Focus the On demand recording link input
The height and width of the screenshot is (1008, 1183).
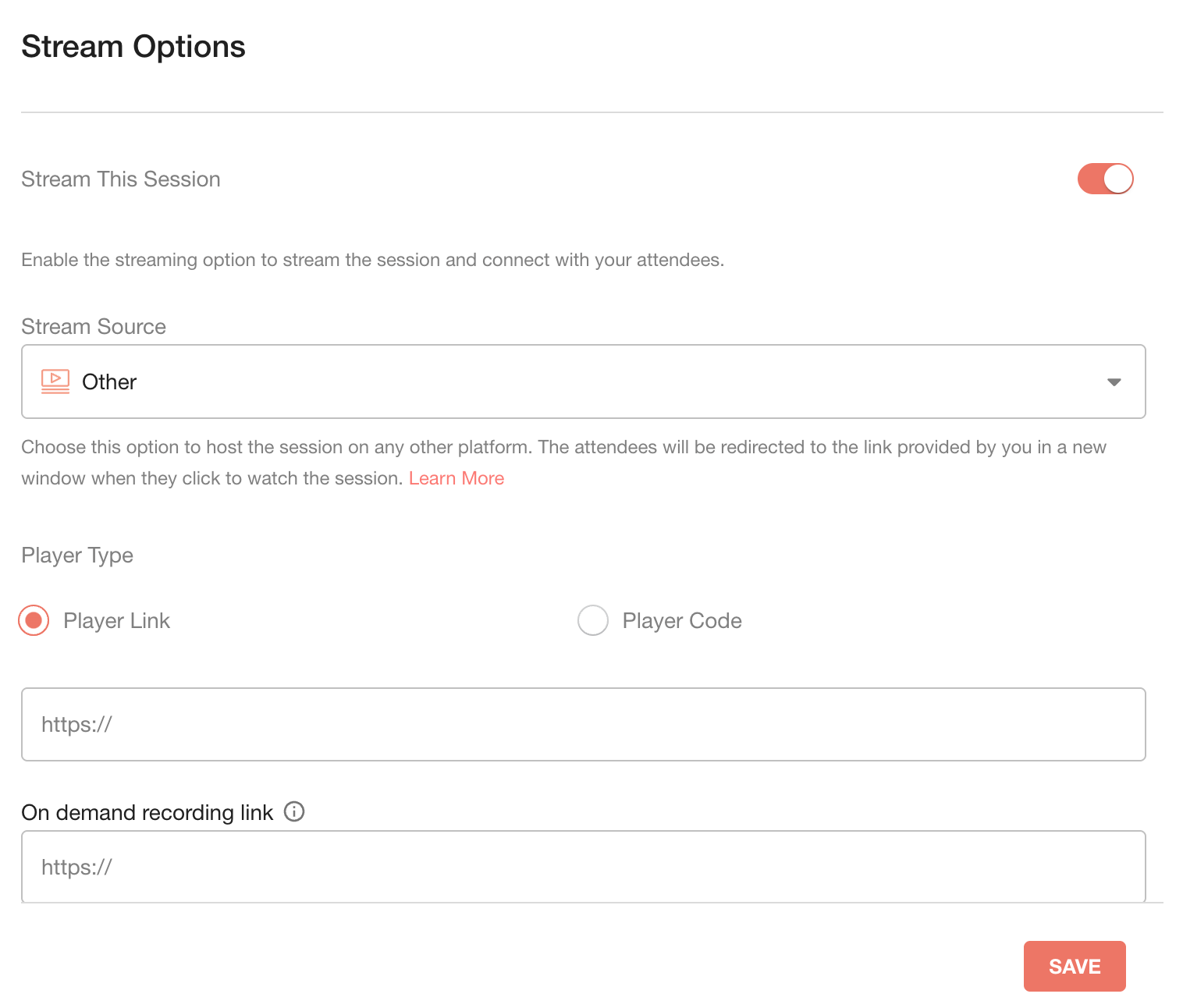pos(583,867)
